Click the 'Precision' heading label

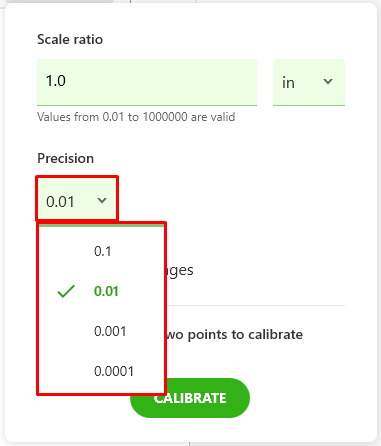(66, 158)
